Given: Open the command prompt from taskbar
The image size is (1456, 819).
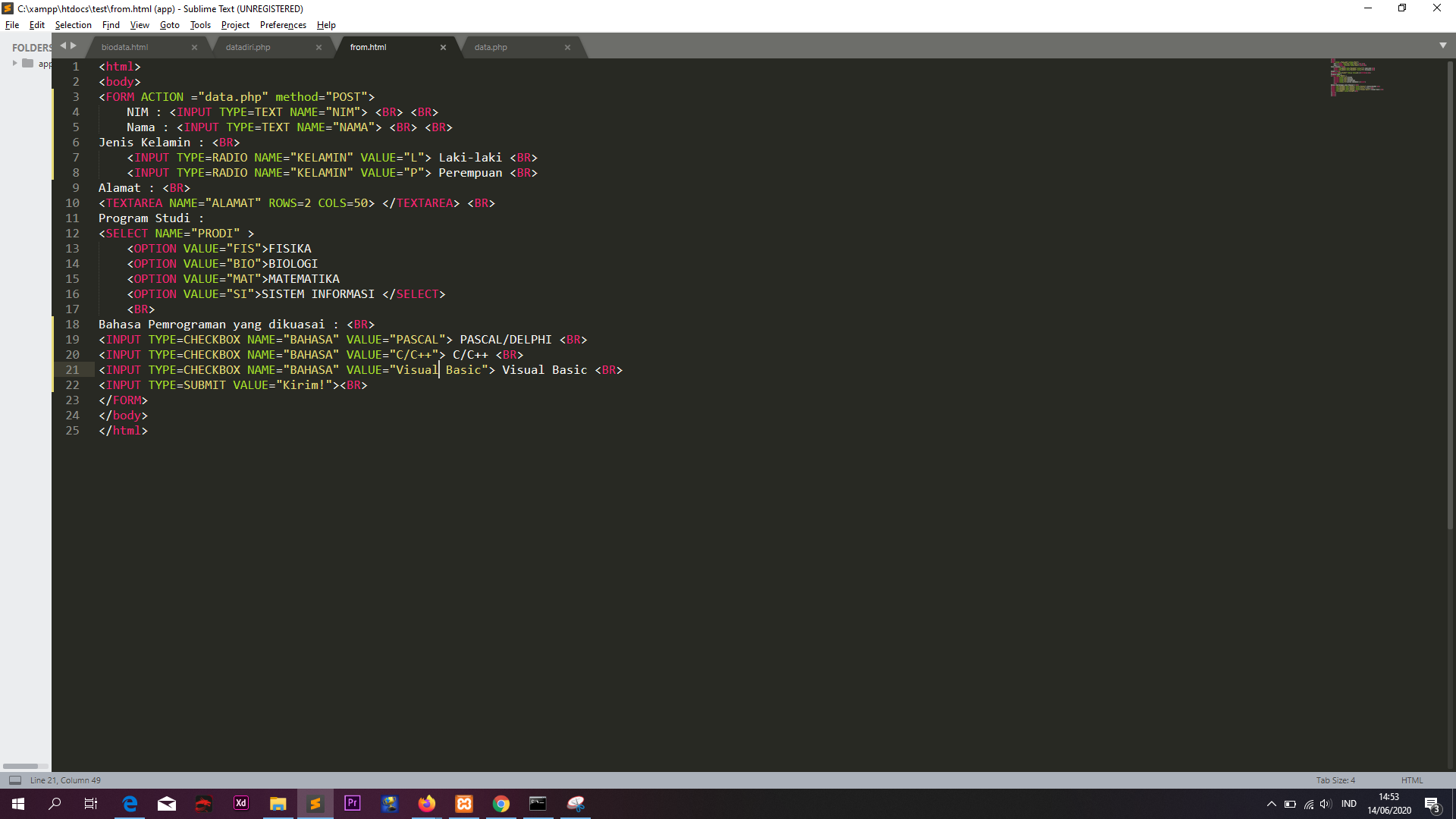Looking at the screenshot, I should (x=538, y=804).
